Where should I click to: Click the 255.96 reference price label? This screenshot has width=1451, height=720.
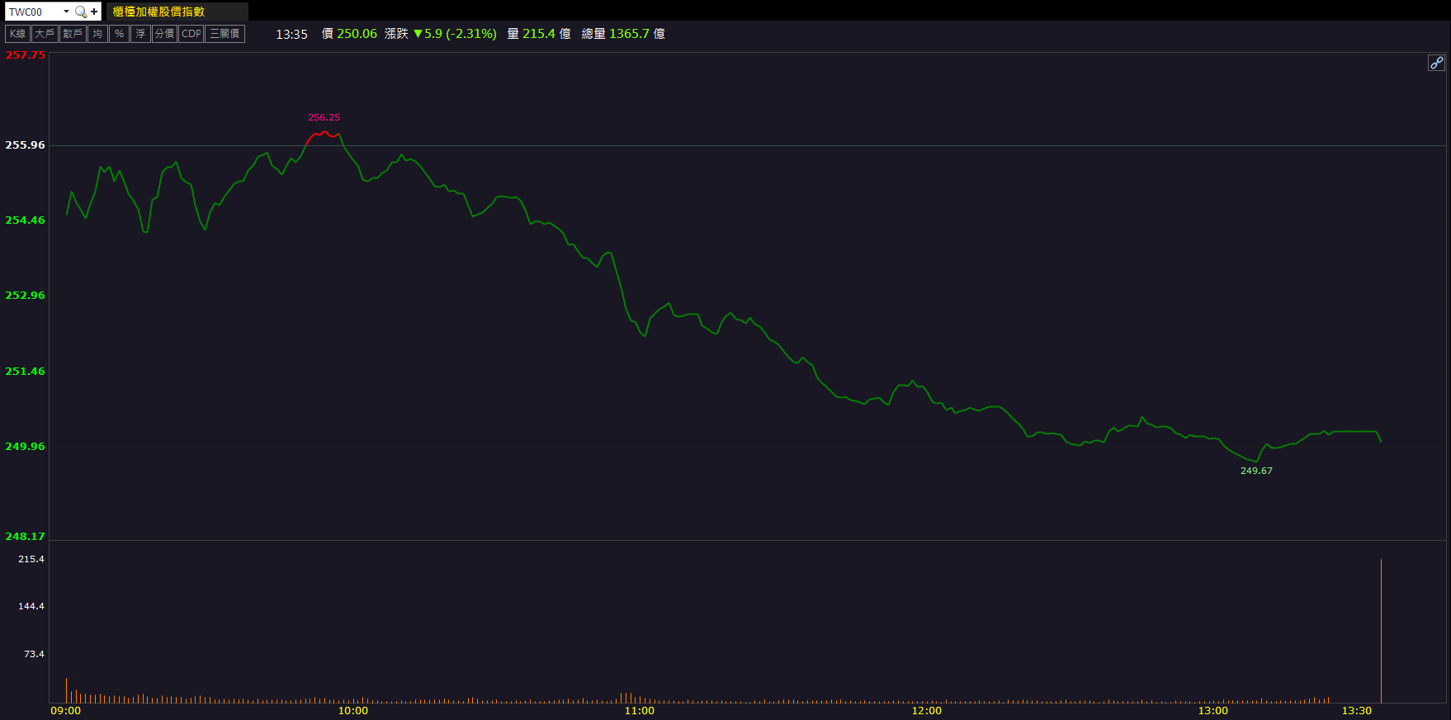pos(25,145)
